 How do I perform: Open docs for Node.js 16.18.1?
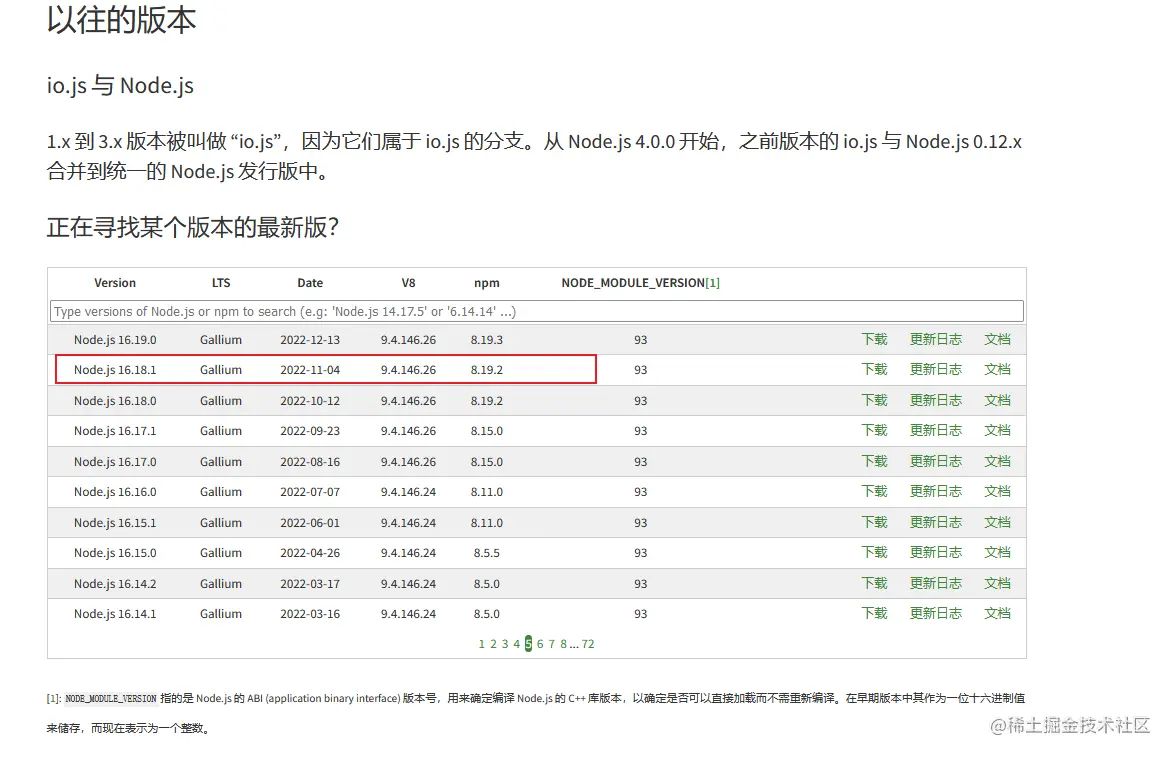[997, 369]
